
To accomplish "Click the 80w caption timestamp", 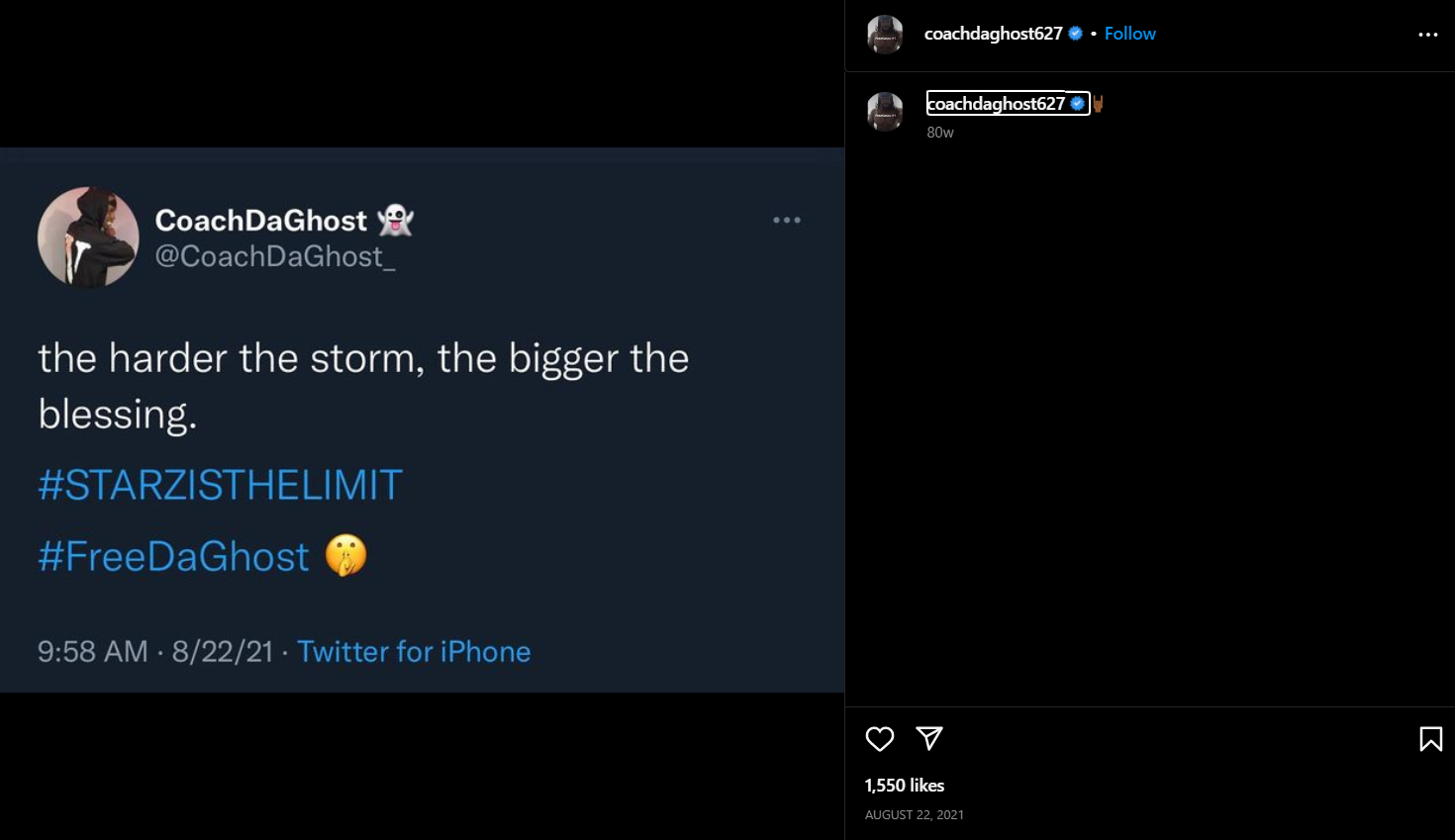I will click(x=940, y=133).
